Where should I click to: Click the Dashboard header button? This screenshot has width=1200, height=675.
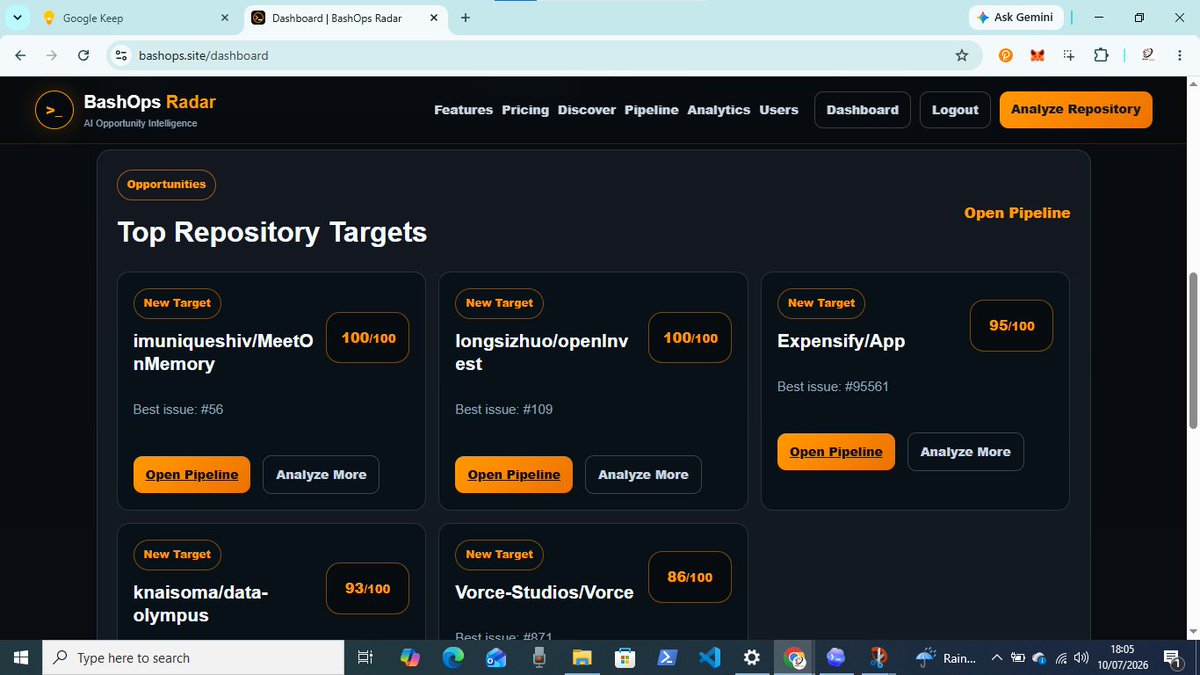tap(862, 110)
